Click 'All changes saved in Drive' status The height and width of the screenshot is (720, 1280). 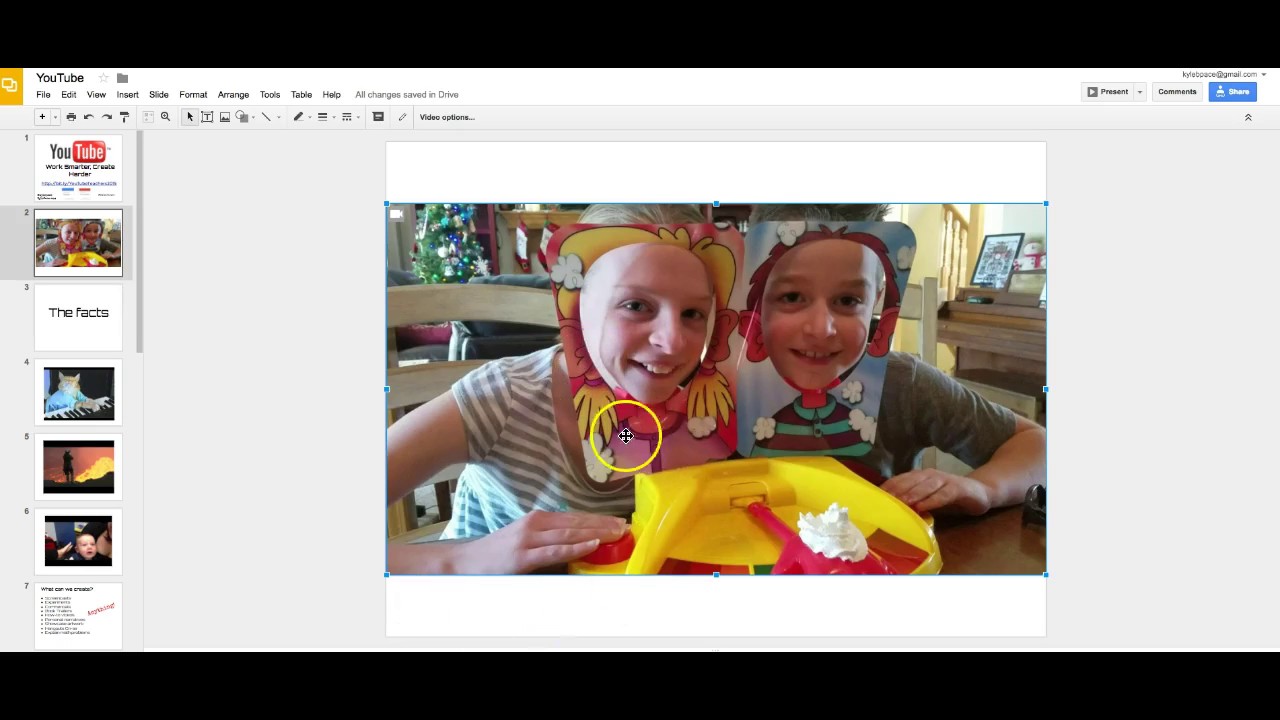click(406, 95)
